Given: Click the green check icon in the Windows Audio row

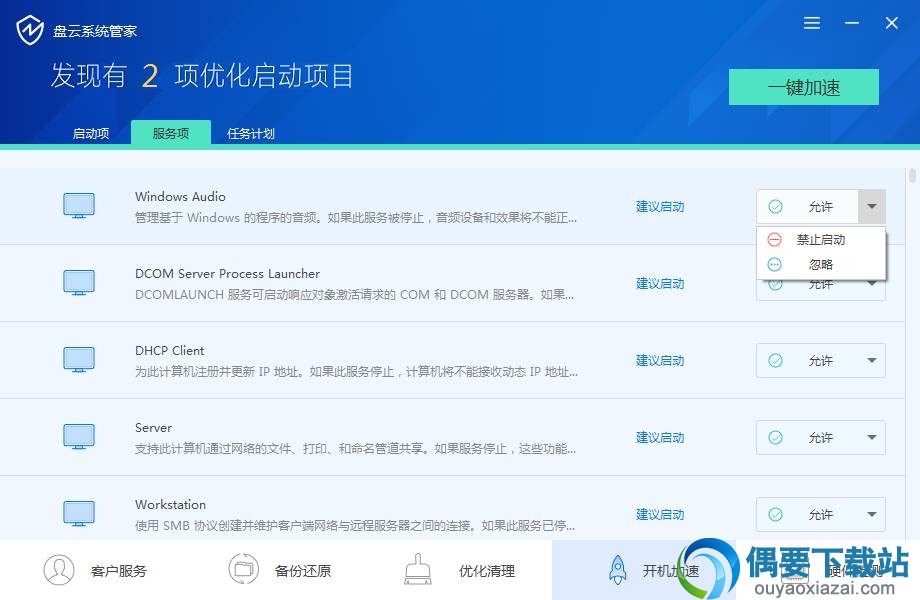Looking at the screenshot, I should pos(775,206).
